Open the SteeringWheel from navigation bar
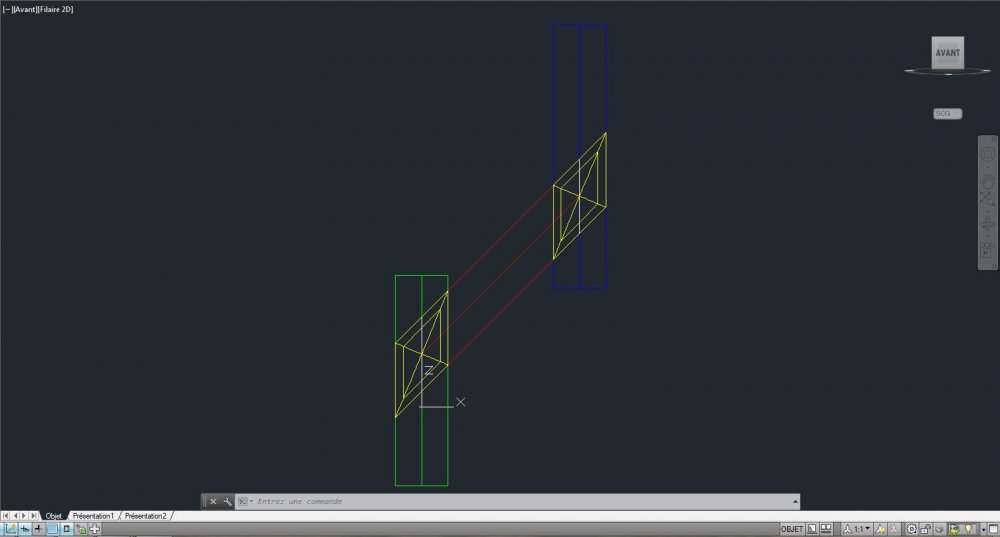 987,154
